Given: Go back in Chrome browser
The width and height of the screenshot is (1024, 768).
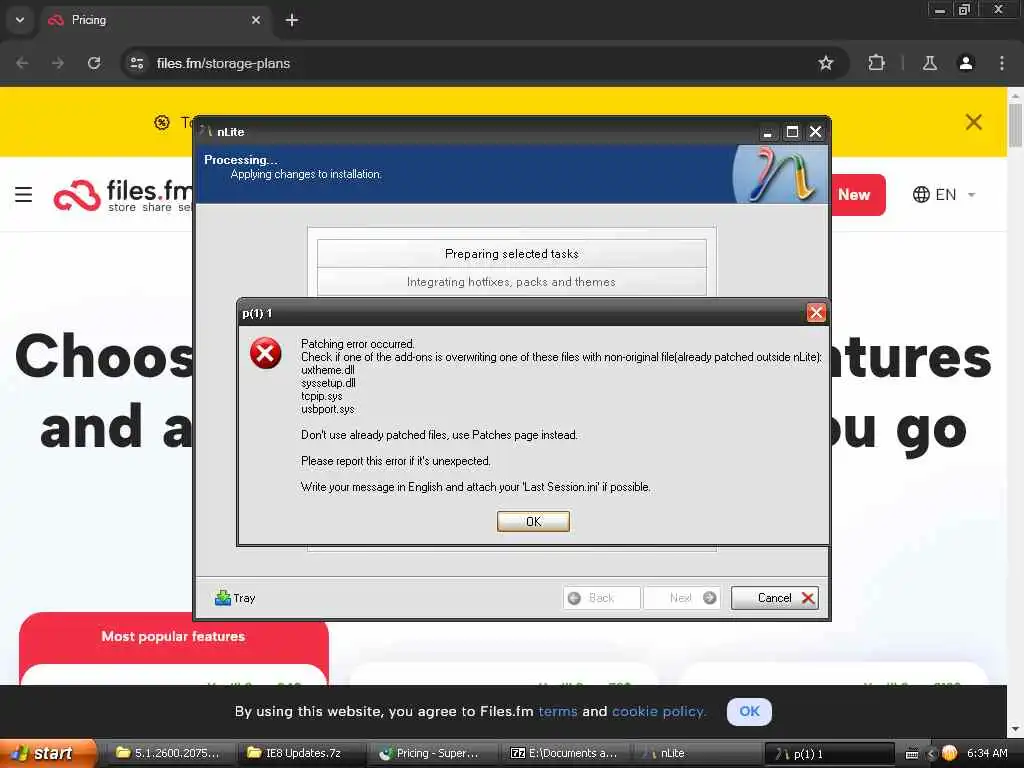Looking at the screenshot, I should coord(22,63).
